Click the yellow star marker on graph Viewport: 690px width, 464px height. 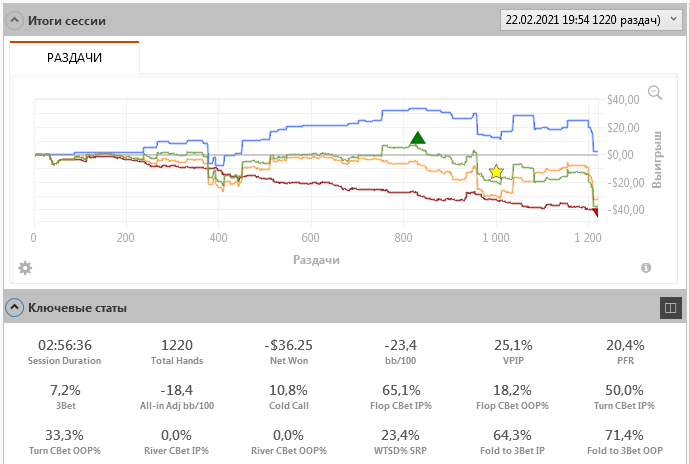[x=496, y=172]
